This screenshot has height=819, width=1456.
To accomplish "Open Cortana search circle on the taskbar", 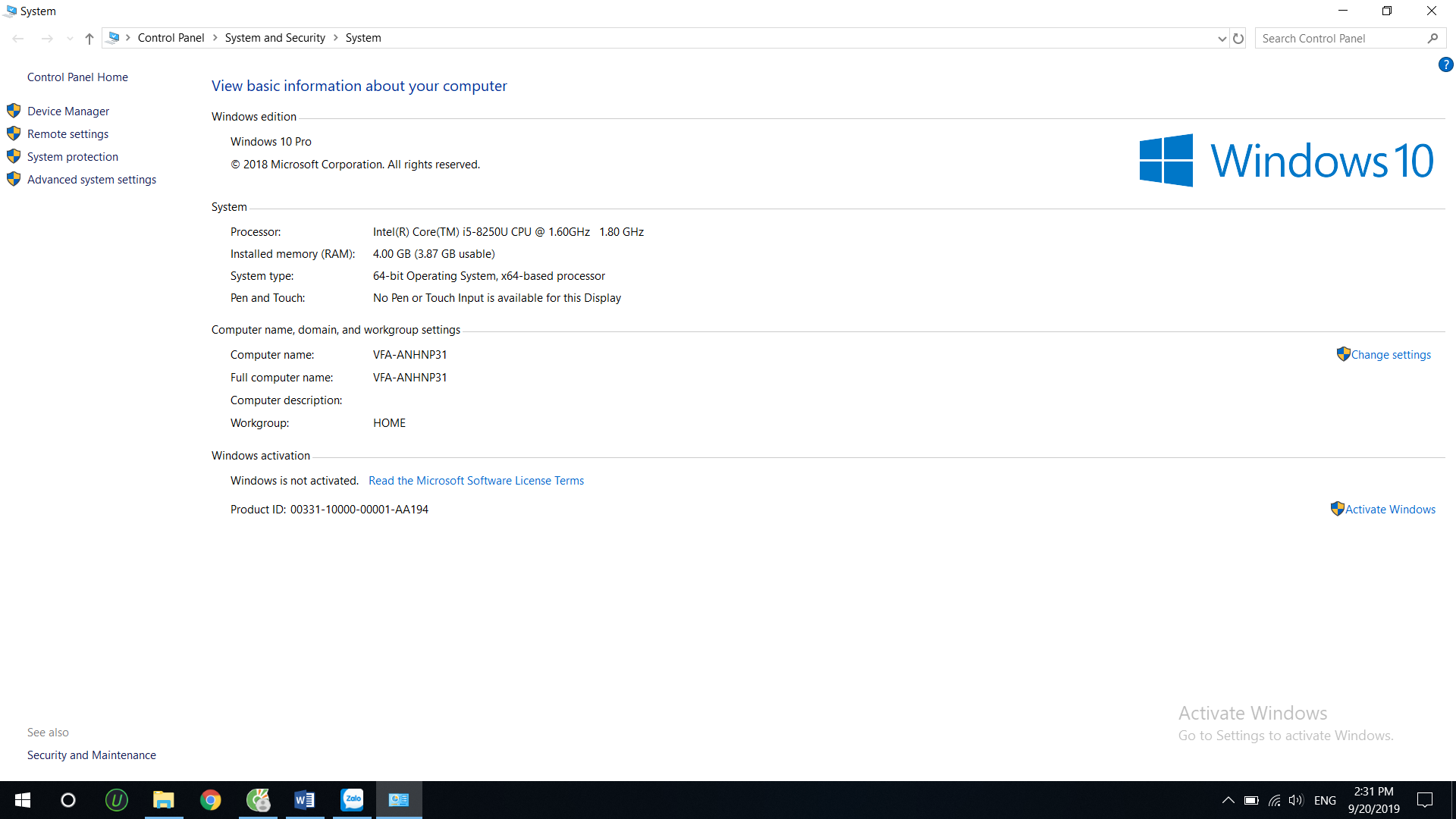I will 68,800.
